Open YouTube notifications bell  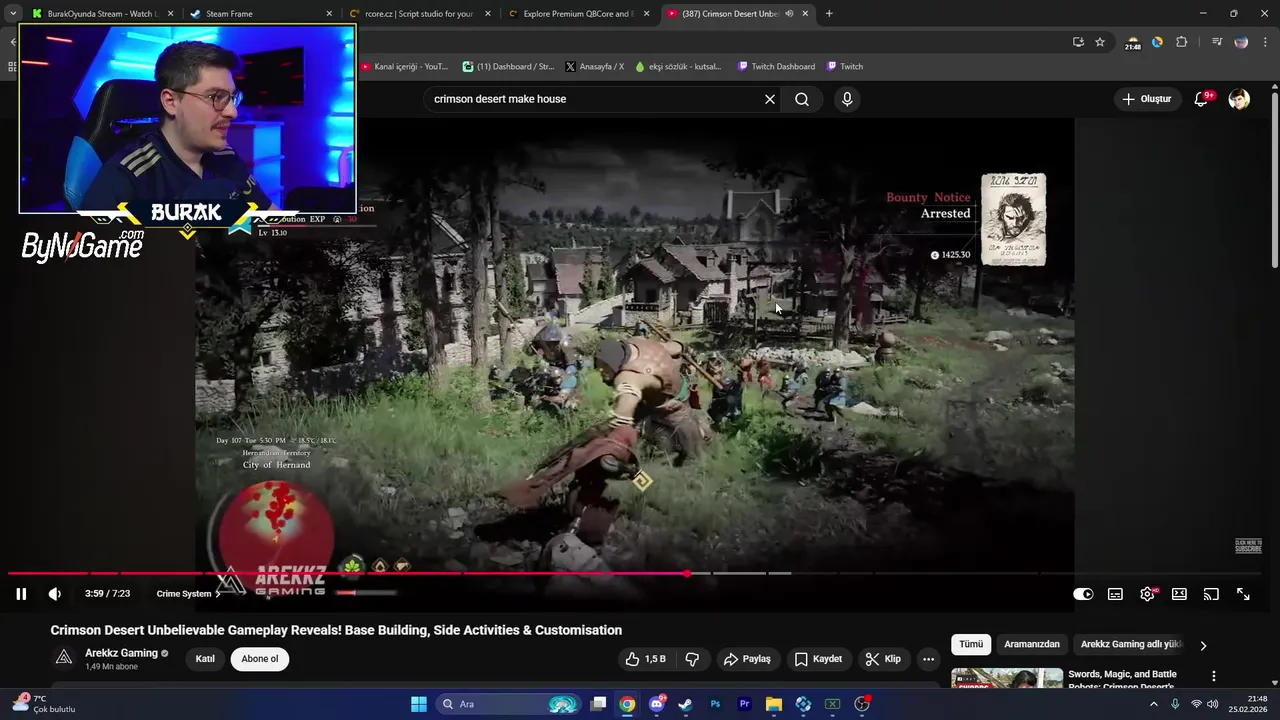coord(1201,99)
